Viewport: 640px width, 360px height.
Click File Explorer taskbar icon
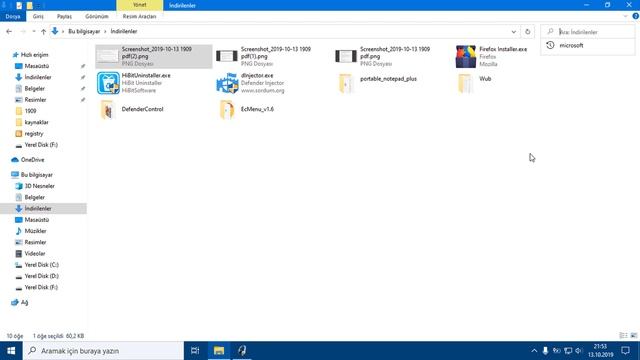click(219, 351)
